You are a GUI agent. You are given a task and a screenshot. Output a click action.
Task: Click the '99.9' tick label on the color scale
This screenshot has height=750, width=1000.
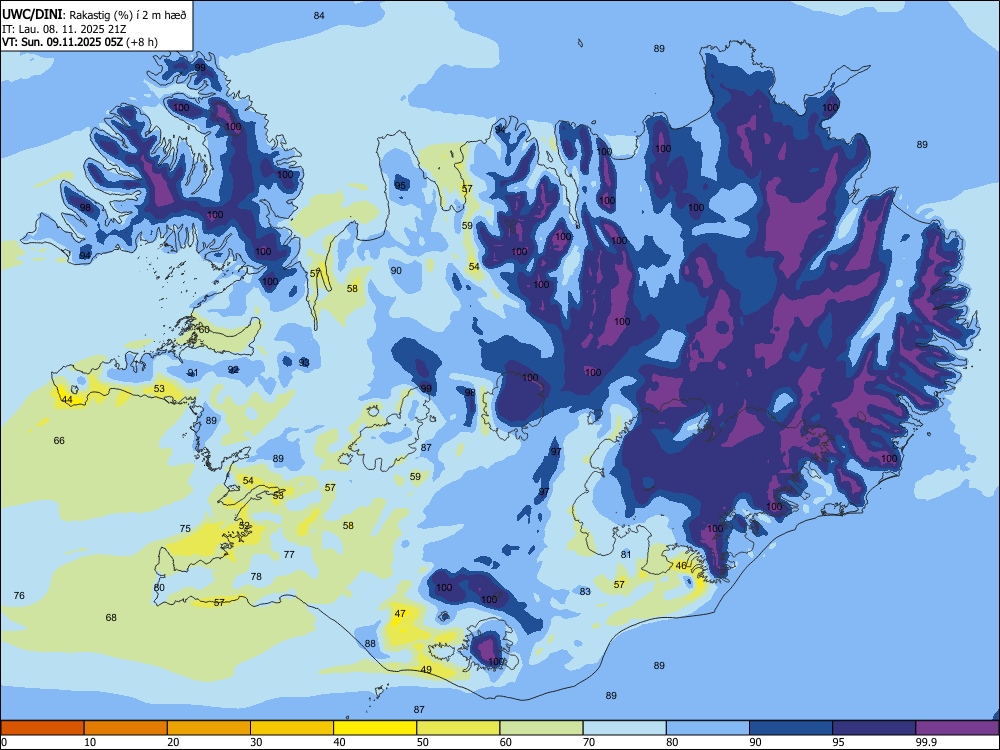[x=925, y=742]
